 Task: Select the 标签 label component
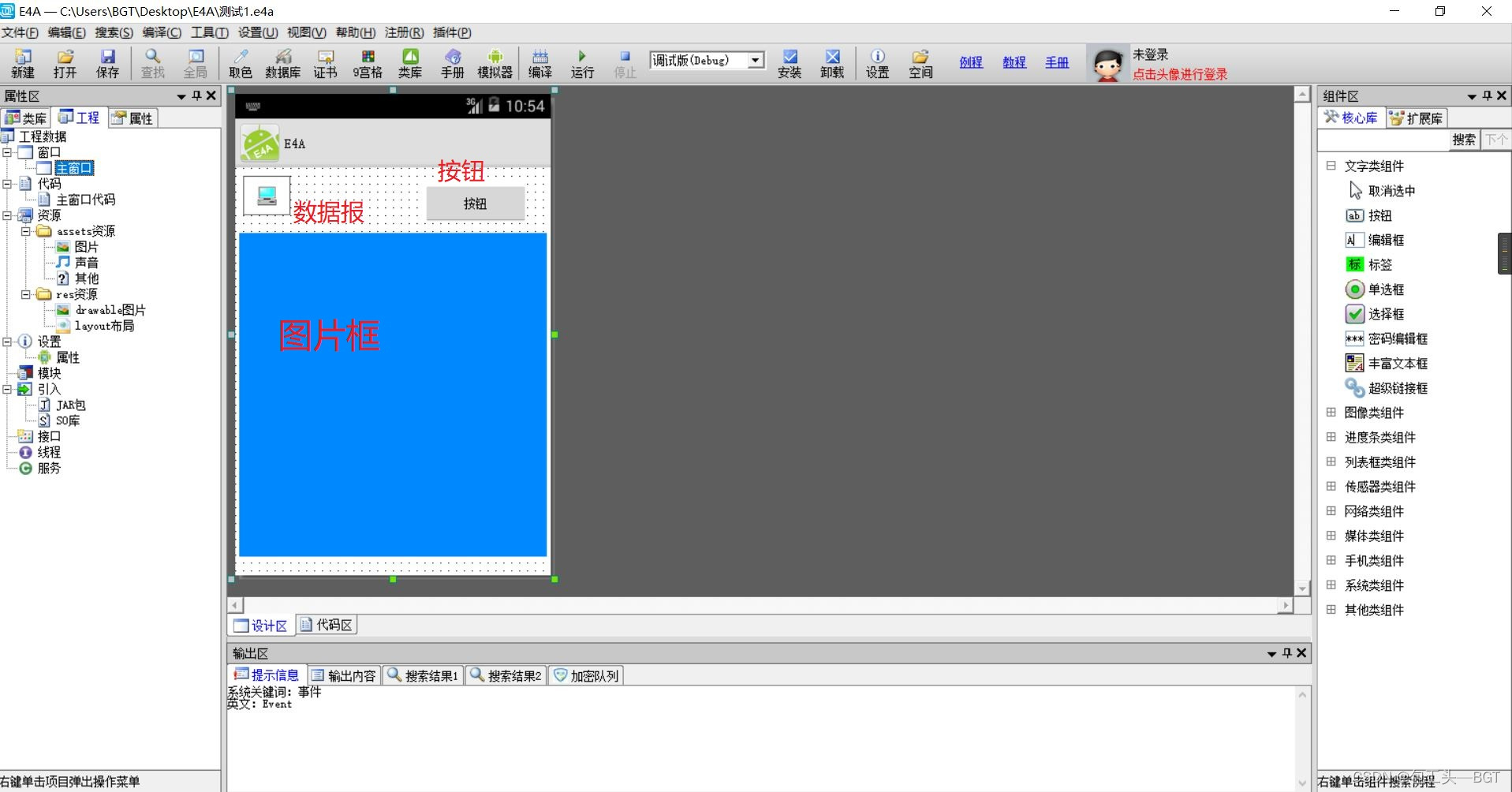click(x=1368, y=264)
